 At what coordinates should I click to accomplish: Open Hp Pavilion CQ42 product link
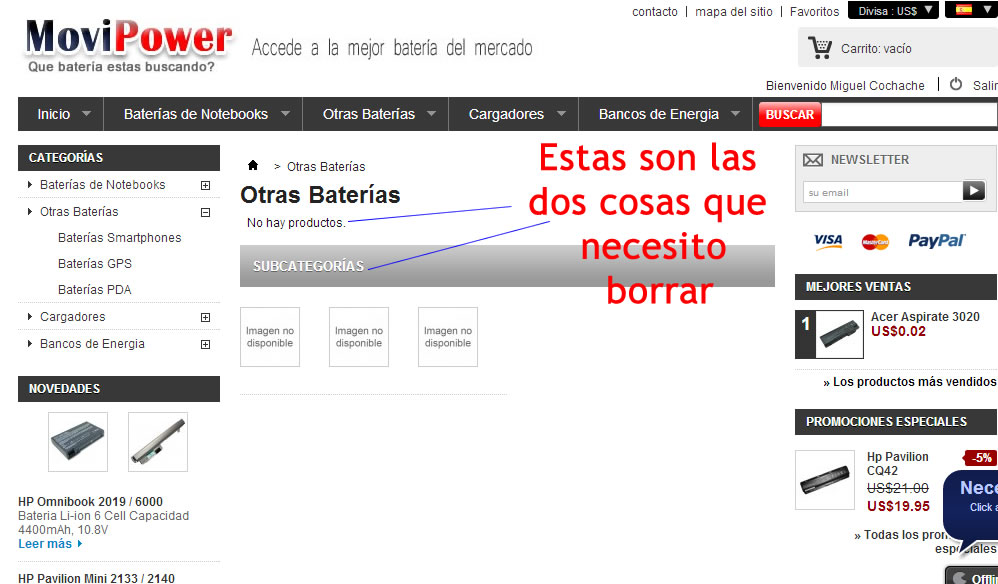(x=897, y=464)
